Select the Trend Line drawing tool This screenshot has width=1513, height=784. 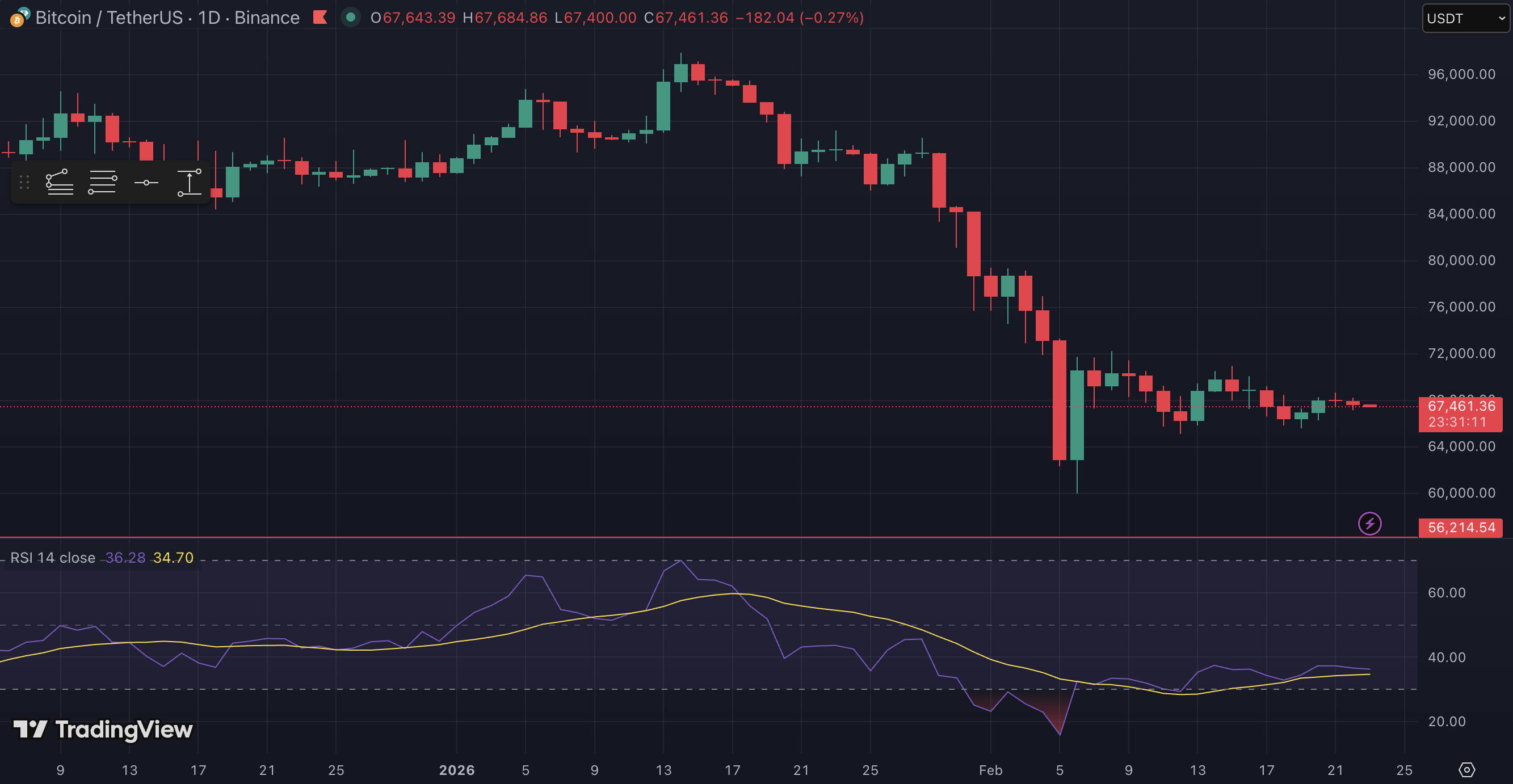point(58,182)
